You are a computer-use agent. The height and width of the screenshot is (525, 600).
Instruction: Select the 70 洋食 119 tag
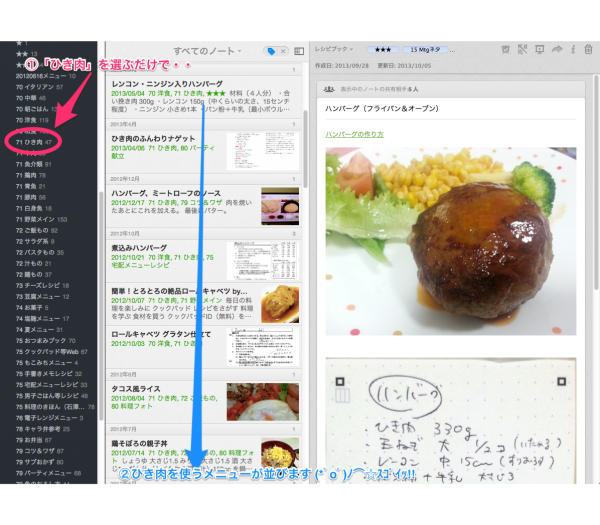32,120
